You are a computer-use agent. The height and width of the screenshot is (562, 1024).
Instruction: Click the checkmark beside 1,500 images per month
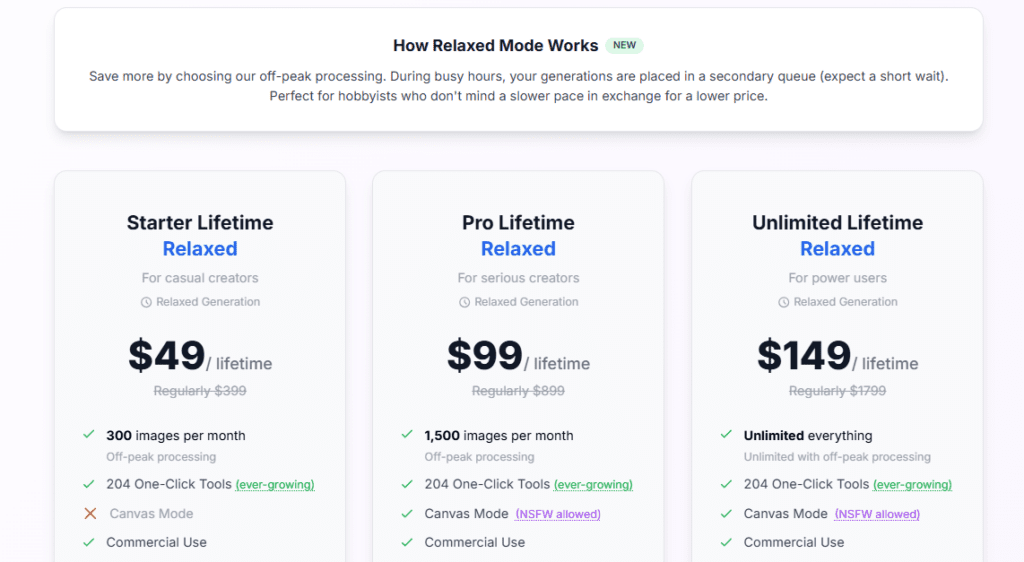point(407,435)
